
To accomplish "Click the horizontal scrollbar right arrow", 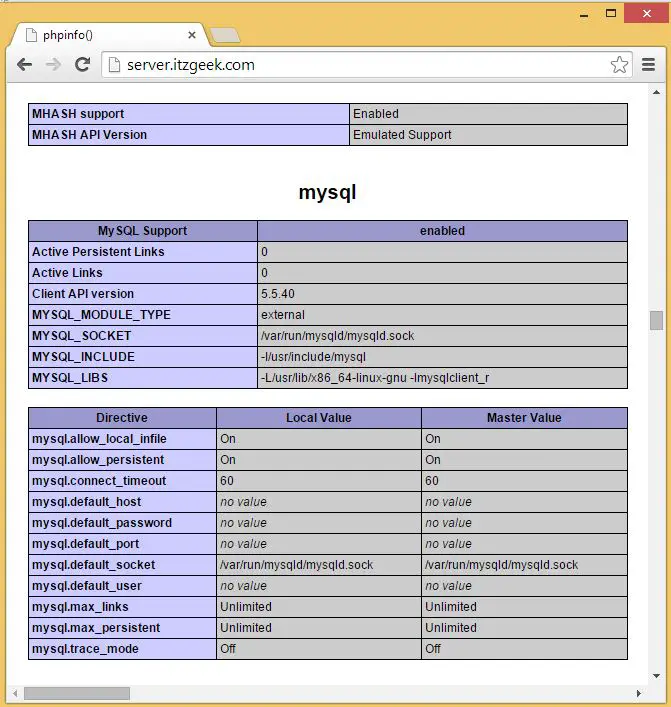I will pyautogui.click(x=639, y=693).
